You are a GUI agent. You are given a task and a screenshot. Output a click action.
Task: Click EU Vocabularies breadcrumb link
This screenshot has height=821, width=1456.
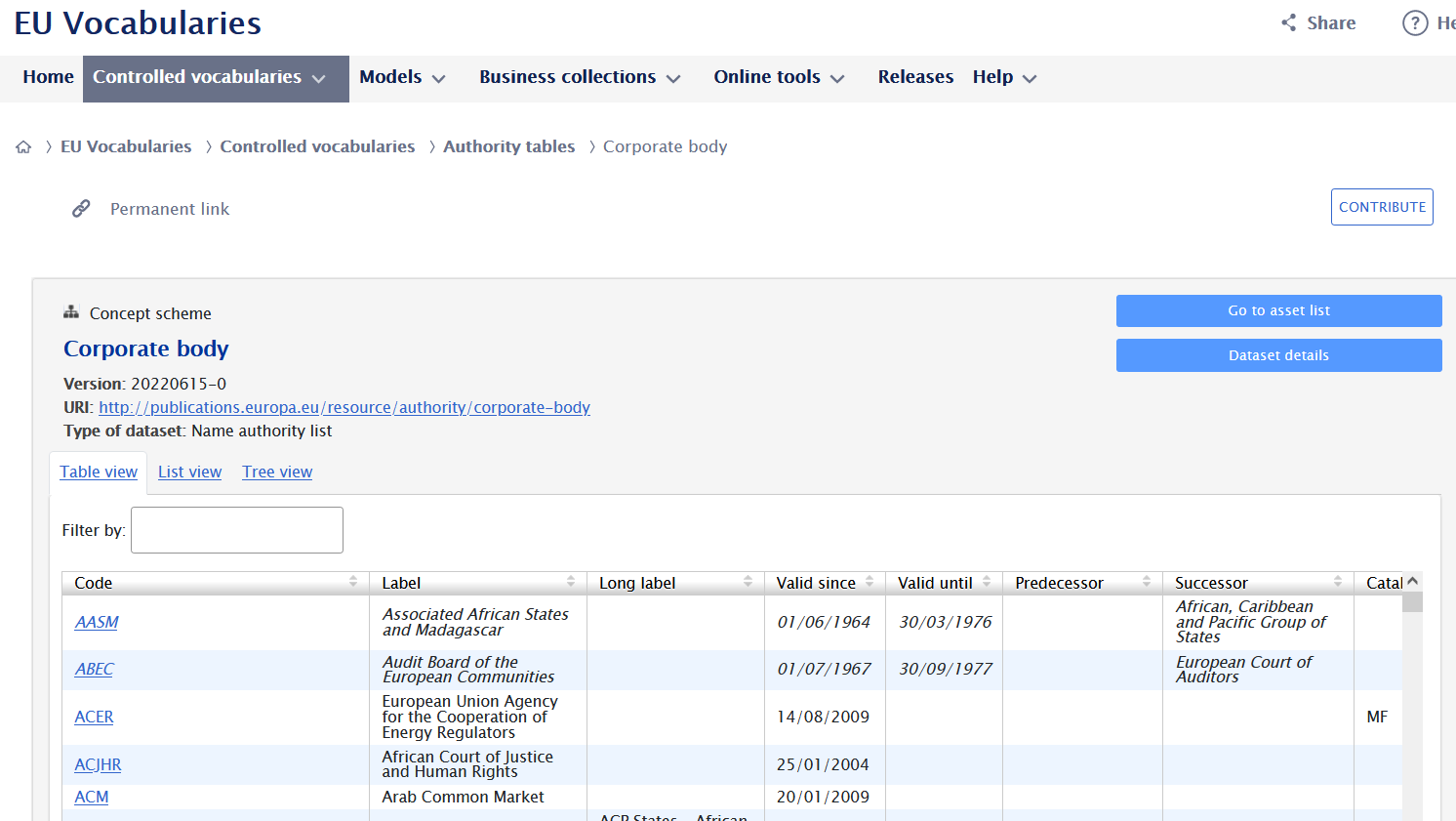126,146
